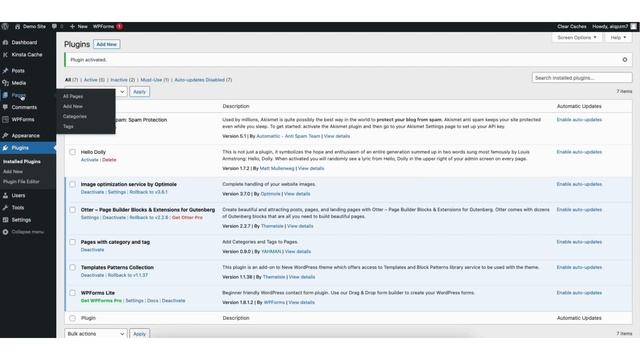The image size is (640, 360).
Task: Click the Appearance paintbrush icon
Action: 5,136
